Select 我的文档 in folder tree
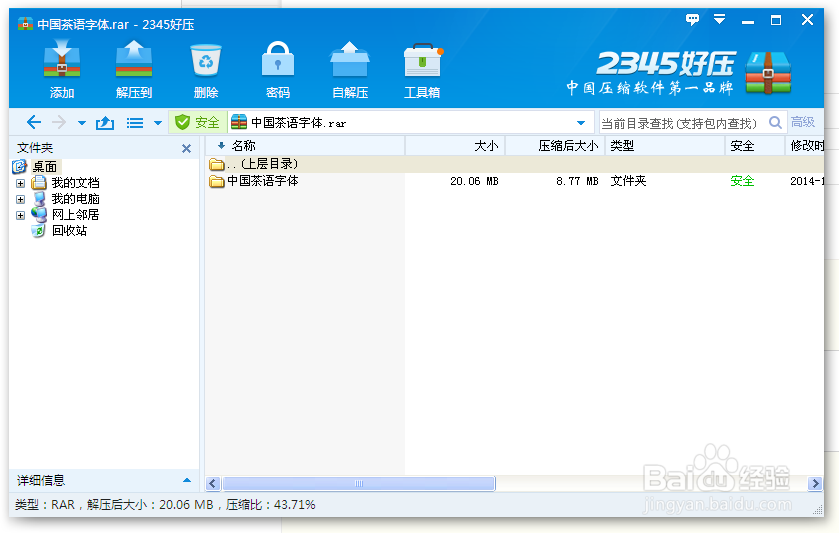Viewport: 839px width, 533px height. click(x=75, y=183)
